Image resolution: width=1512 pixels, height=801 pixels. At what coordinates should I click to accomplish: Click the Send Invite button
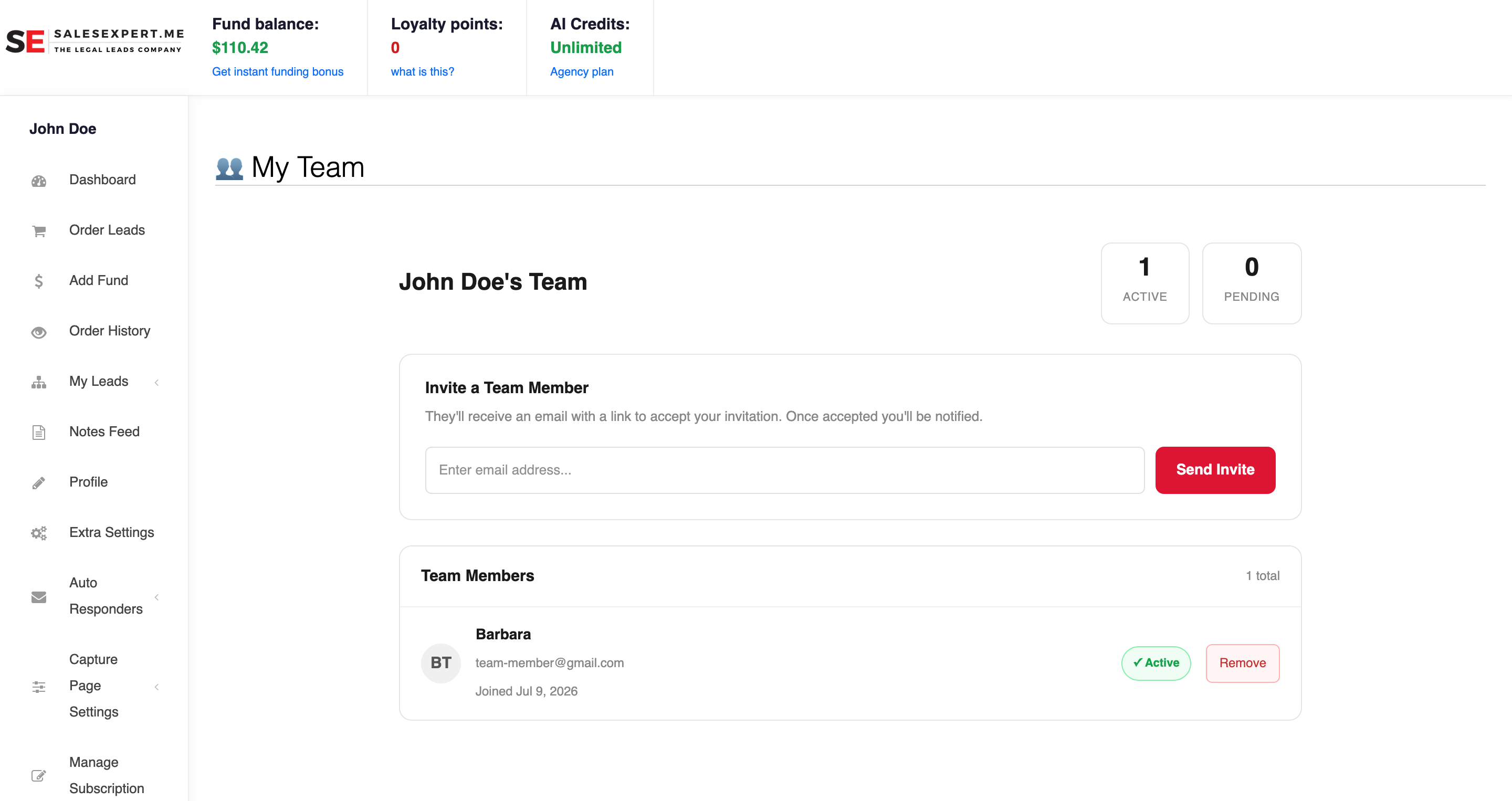coord(1215,470)
